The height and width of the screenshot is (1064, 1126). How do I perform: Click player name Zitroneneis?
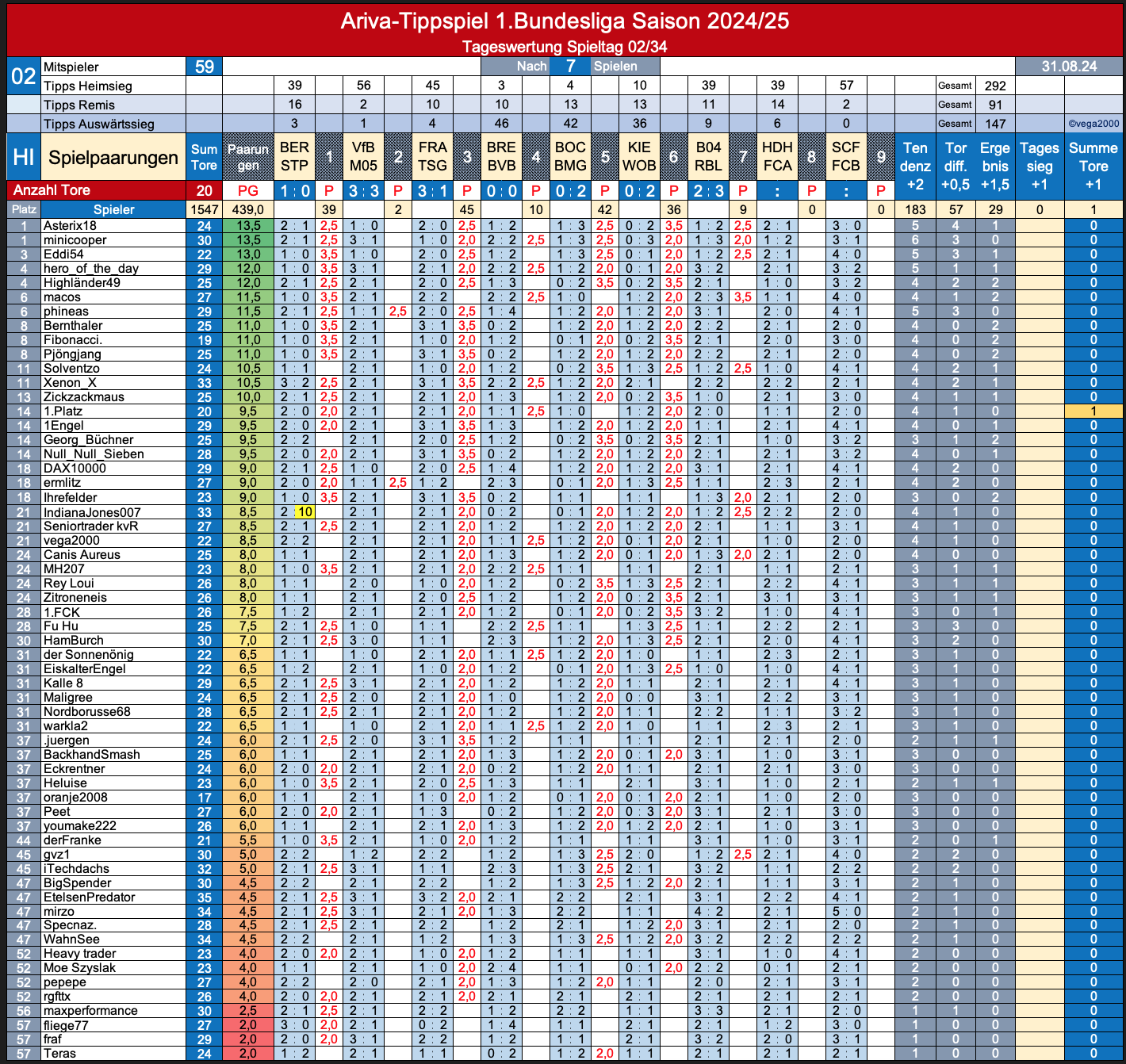coord(75,598)
